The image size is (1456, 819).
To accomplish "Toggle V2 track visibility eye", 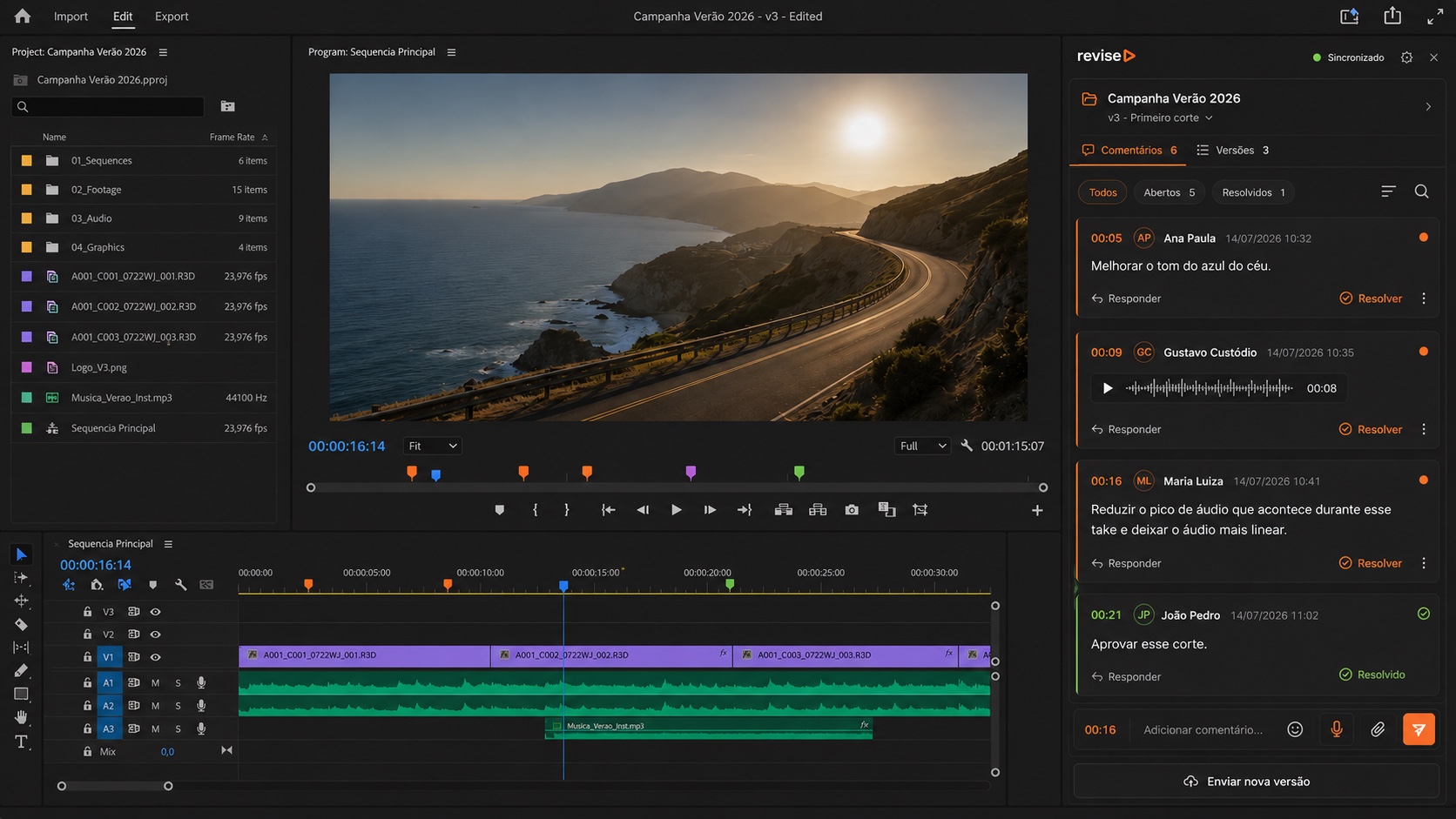I will pos(155,634).
